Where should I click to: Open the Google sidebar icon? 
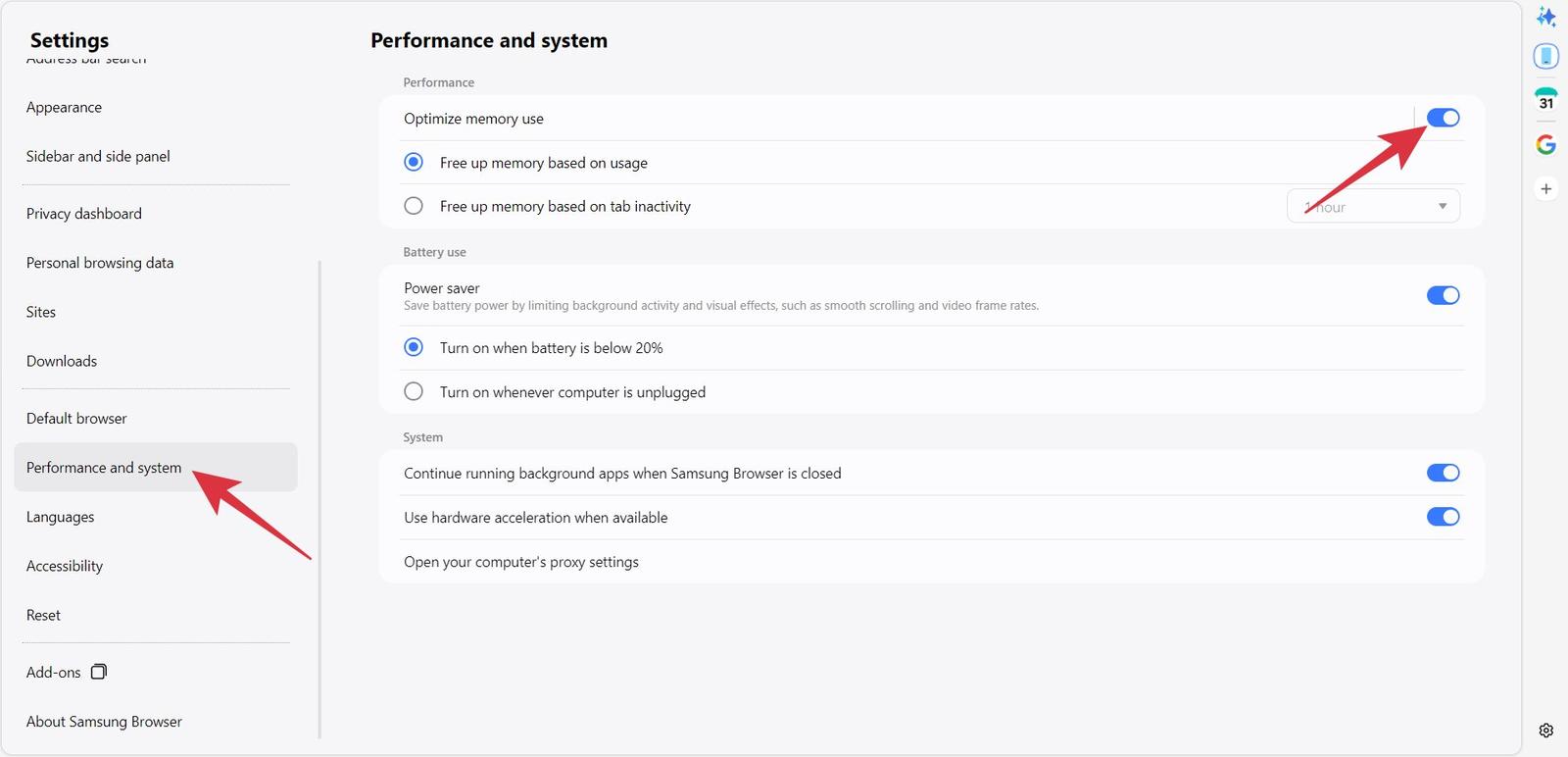click(1545, 144)
